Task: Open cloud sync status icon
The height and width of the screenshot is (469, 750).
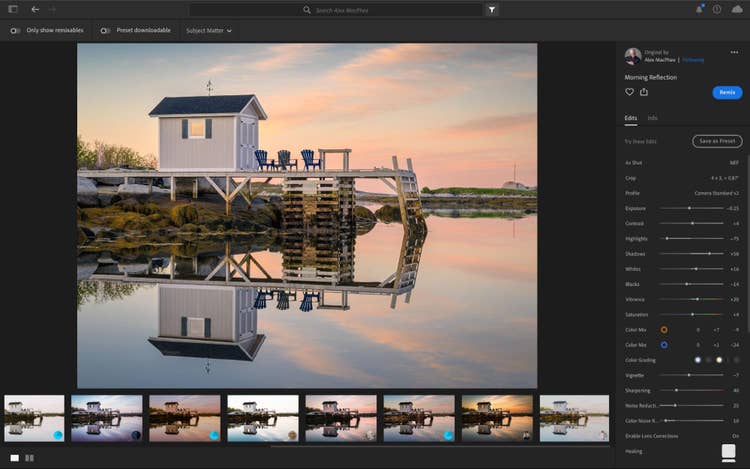Action: click(x=737, y=9)
